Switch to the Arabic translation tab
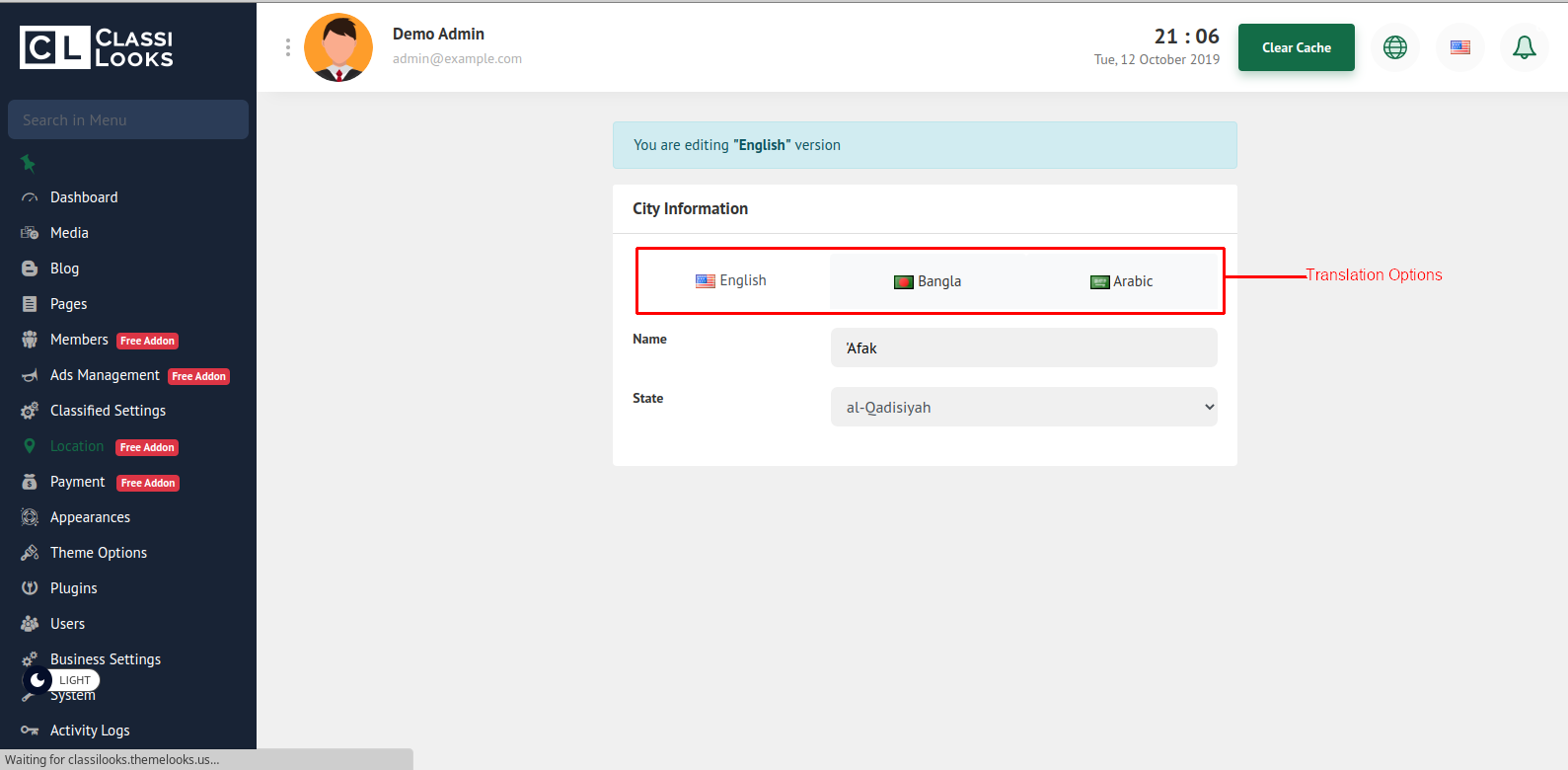Viewport: 1568px width, 770px height. [1122, 281]
